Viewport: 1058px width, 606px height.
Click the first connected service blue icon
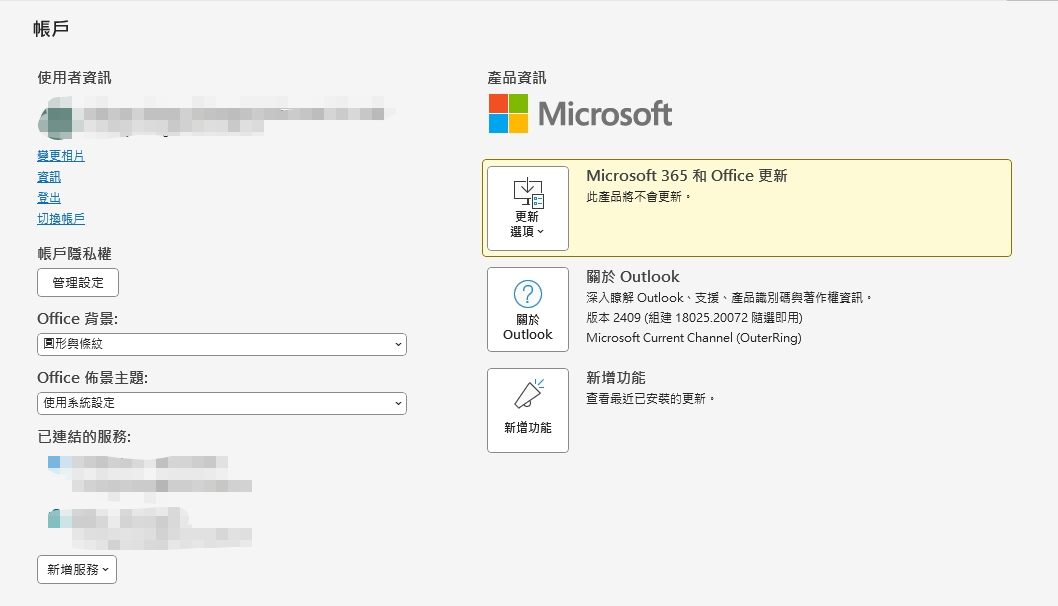(x=54, y=462)
